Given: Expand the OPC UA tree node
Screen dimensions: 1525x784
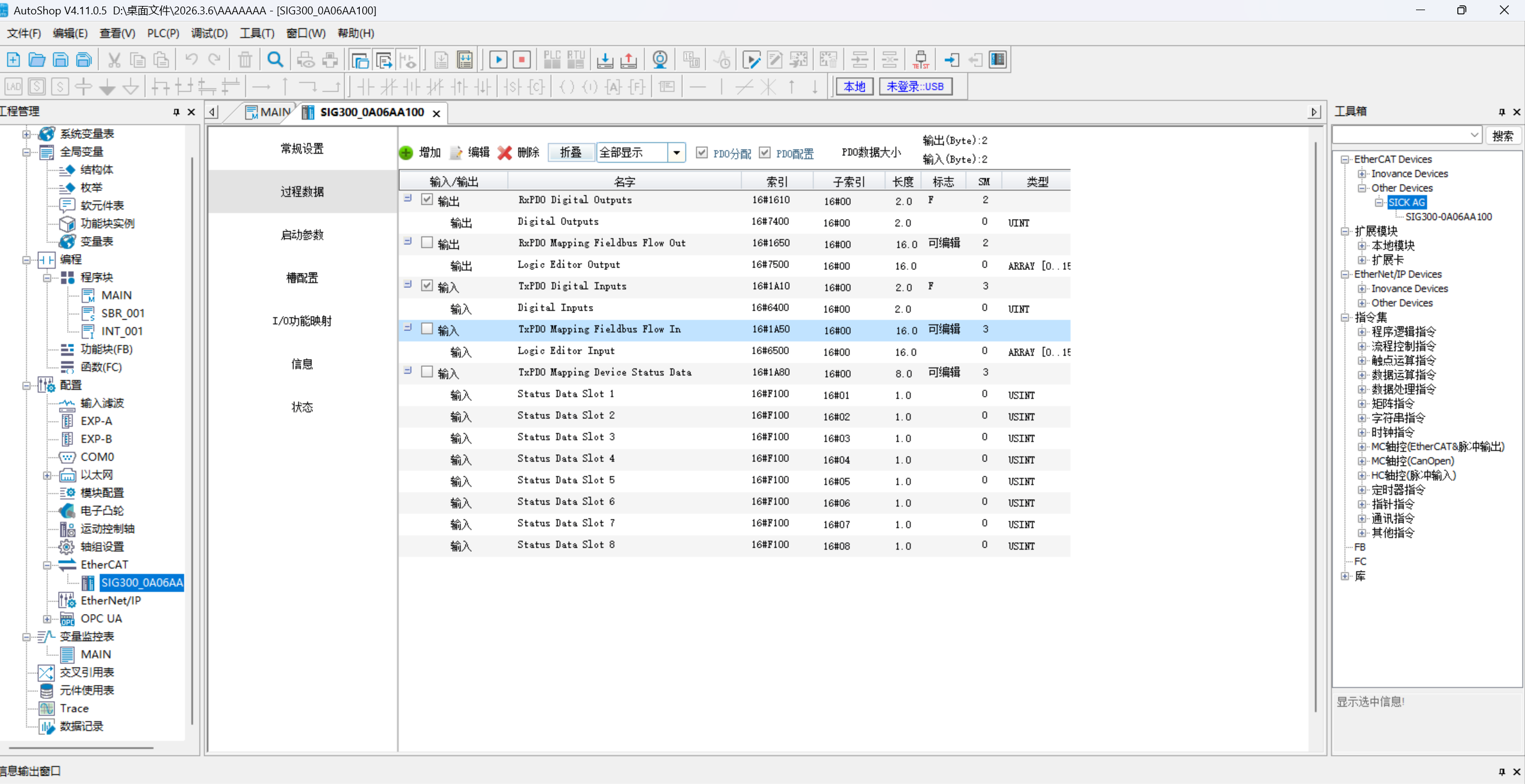Looking at the screenshot, I should [47, 619].
